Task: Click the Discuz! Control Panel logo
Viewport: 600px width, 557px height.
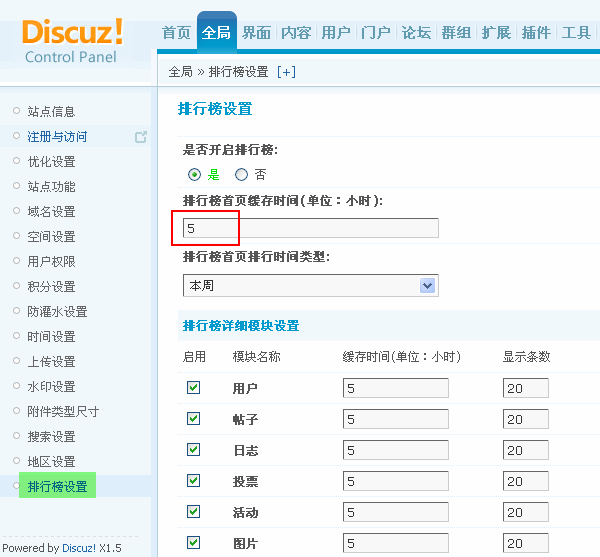Action: point(72,40)
